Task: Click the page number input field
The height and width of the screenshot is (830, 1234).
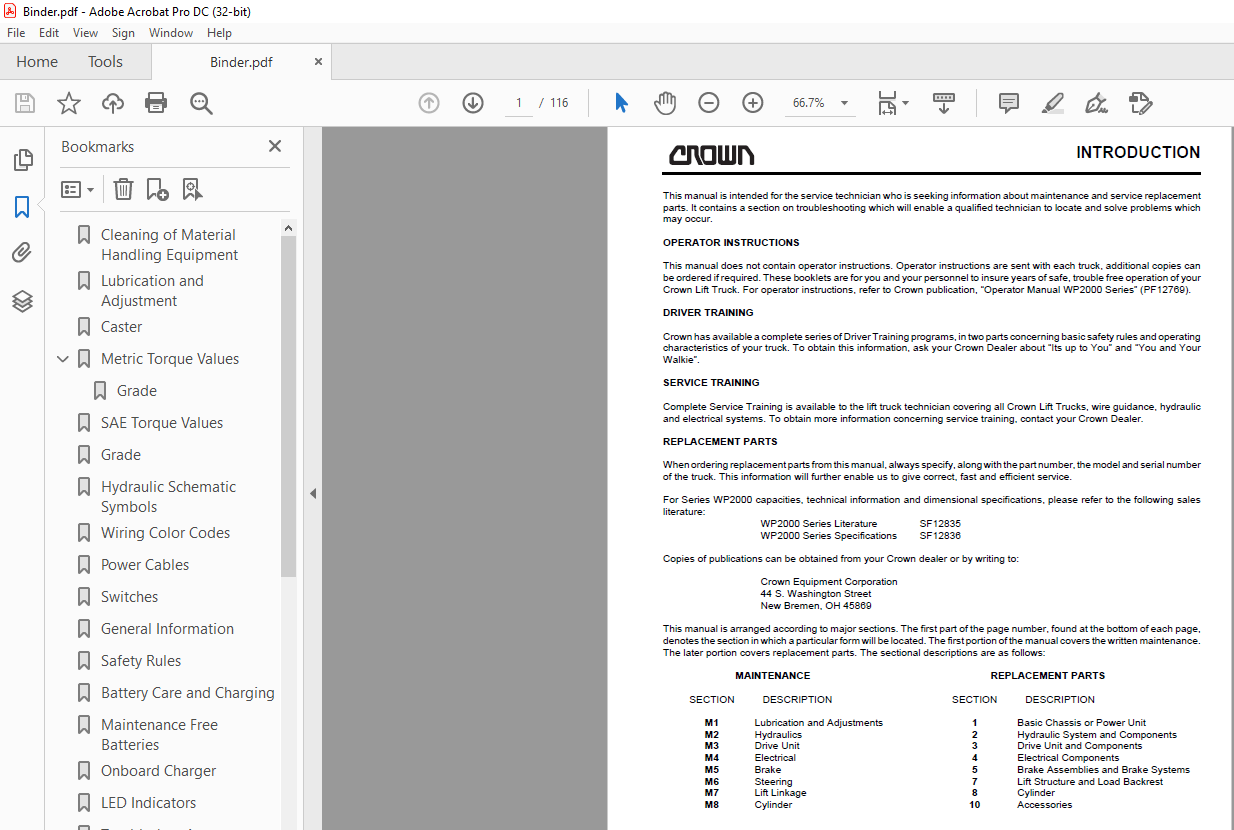Action: click(518, 103)
